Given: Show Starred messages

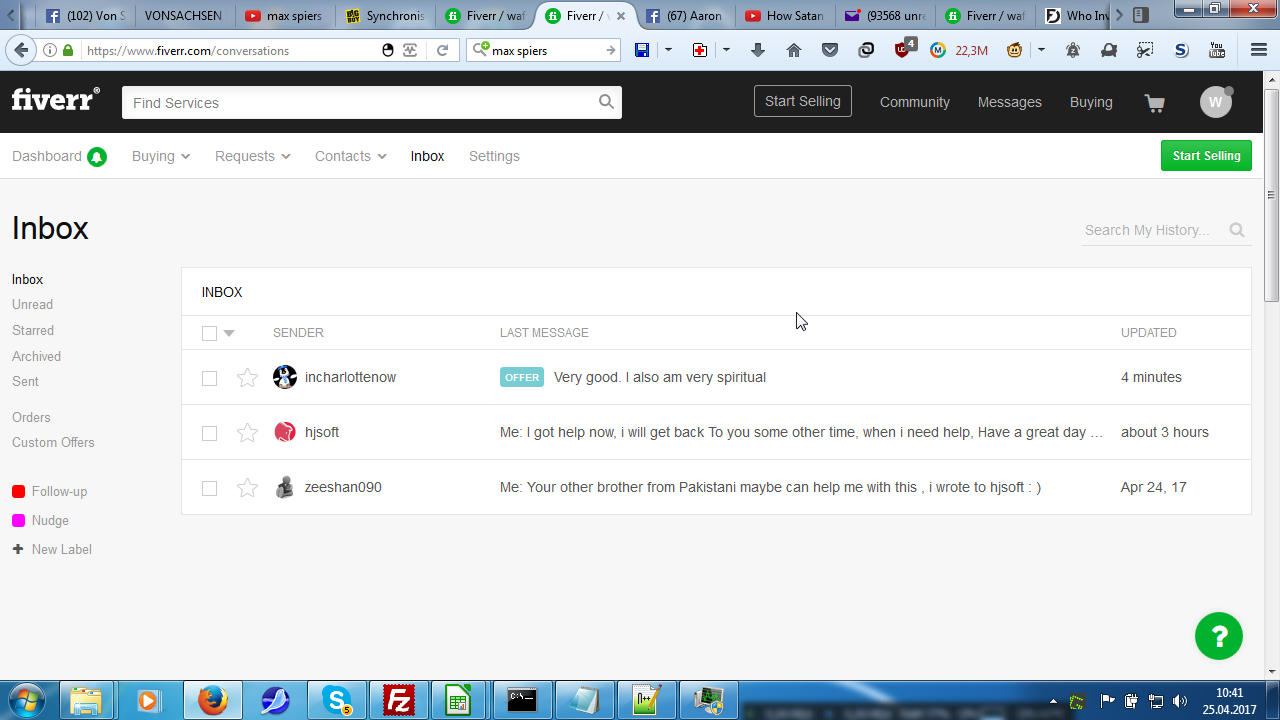Looking at the screenshot, I should [33, 331].
